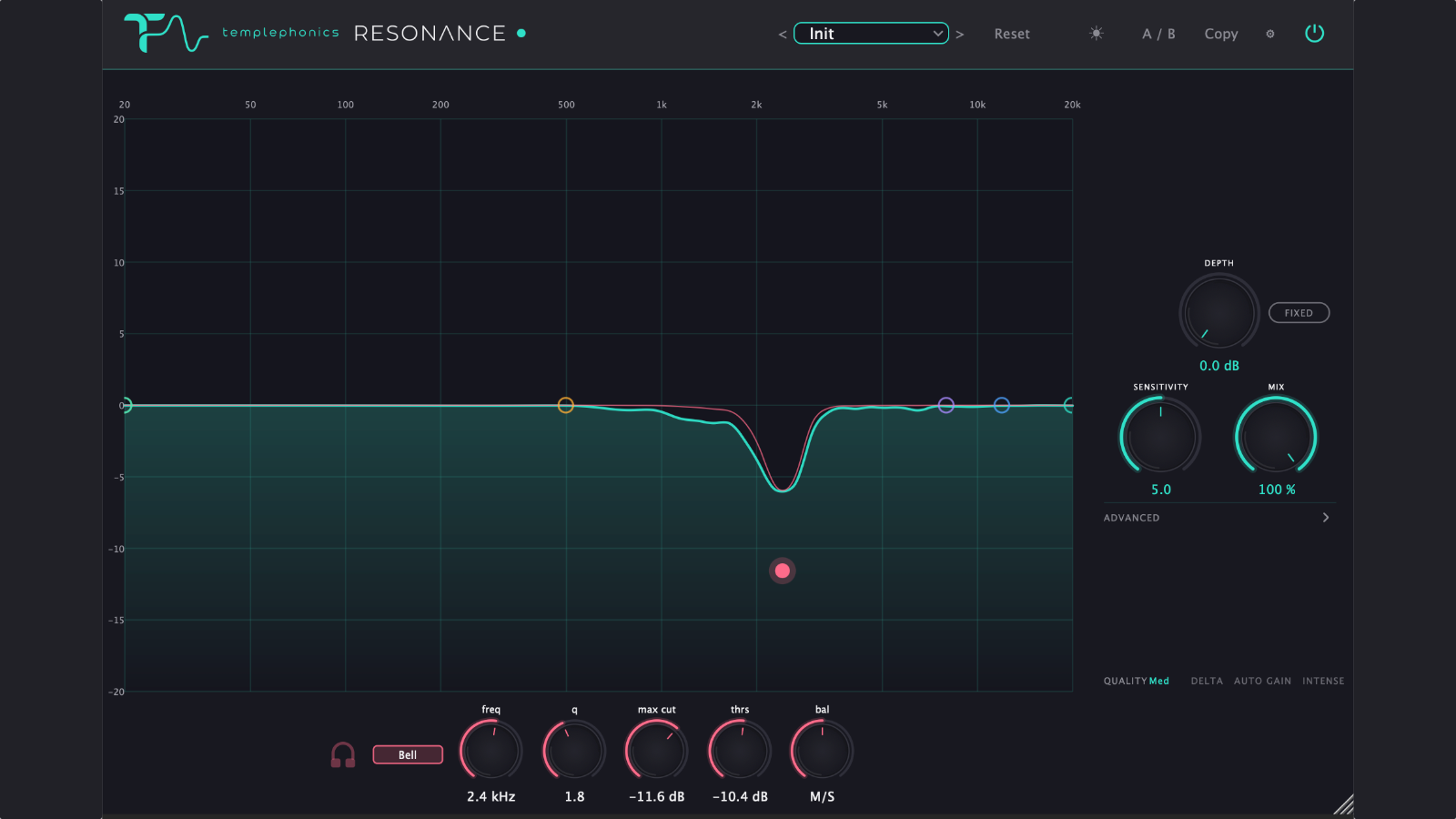Open the Init preset dropdown

click(871, 34)
